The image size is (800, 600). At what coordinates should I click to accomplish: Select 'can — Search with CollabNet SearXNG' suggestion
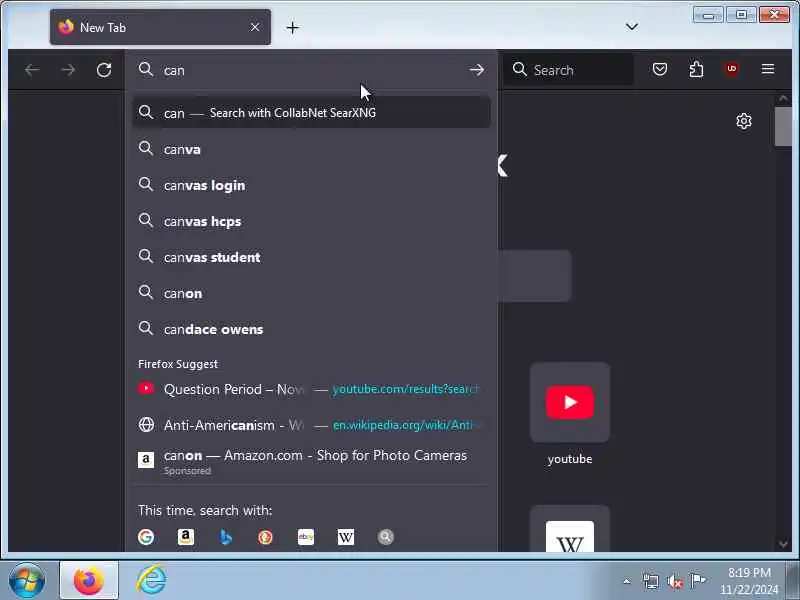point(311,113)
